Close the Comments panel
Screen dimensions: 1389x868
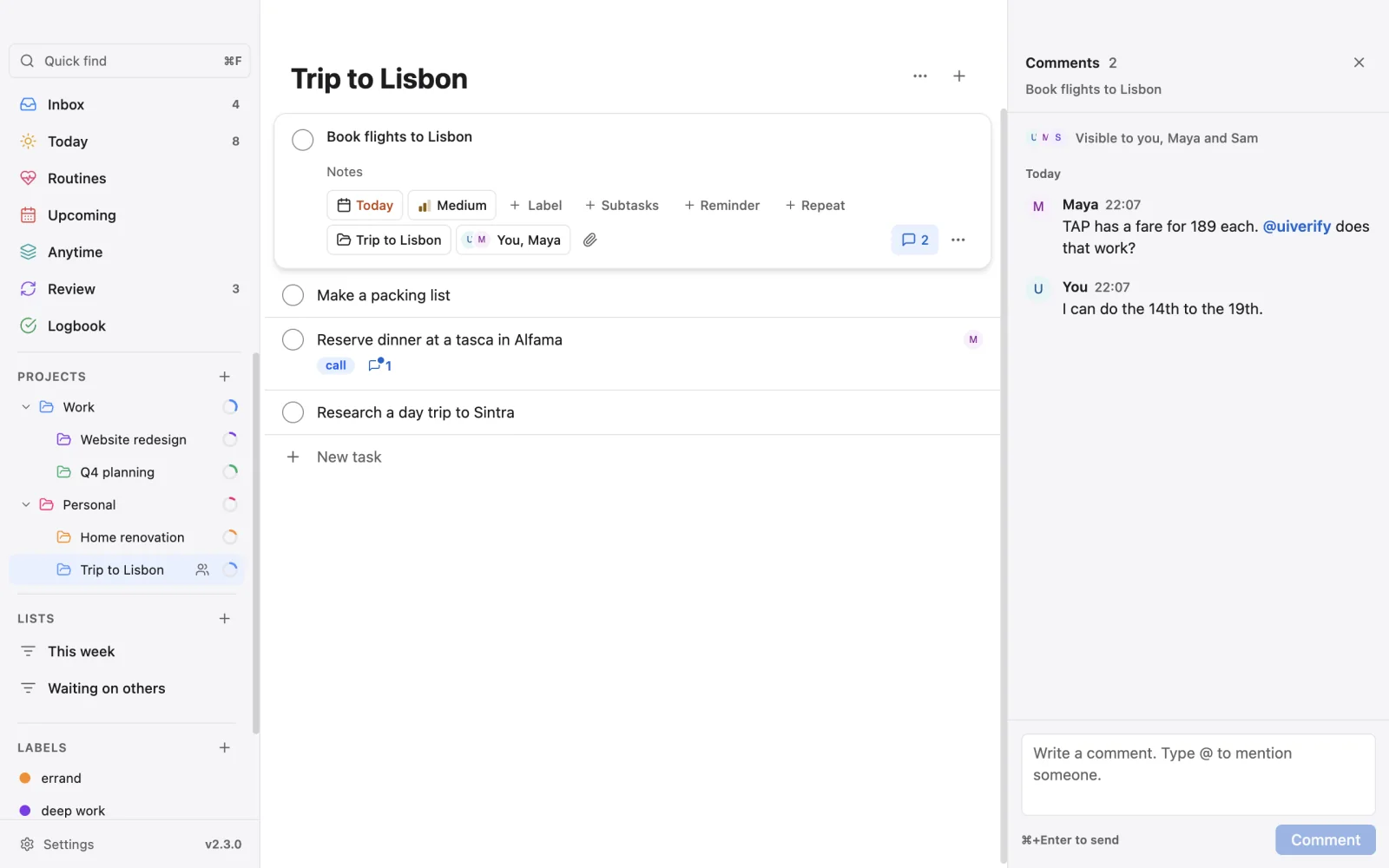point(1359,62)
